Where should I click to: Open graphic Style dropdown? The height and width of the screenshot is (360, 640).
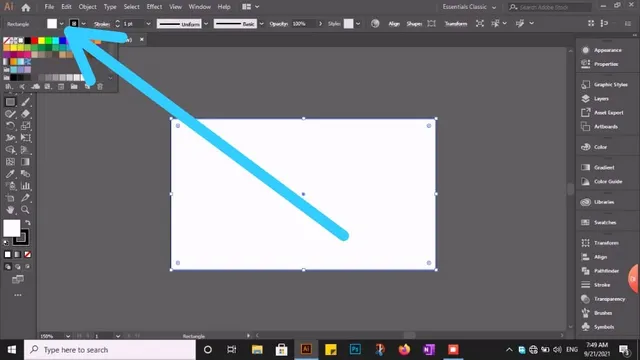[358, 24]
